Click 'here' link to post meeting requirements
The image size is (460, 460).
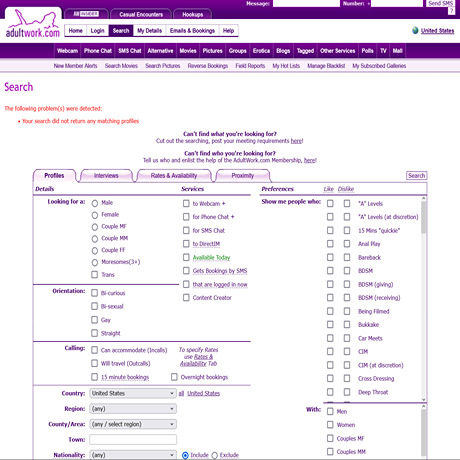point(296,141)
